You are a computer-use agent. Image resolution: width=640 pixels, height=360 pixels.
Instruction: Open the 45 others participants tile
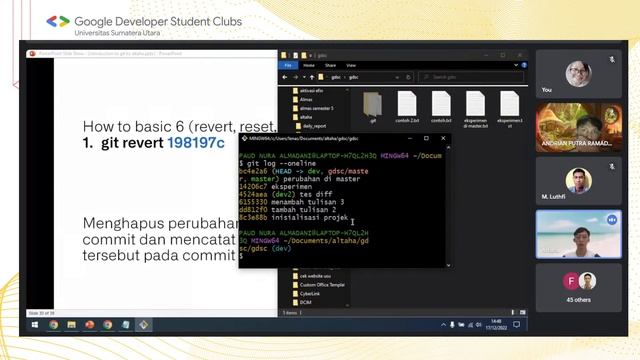point(579,288)
